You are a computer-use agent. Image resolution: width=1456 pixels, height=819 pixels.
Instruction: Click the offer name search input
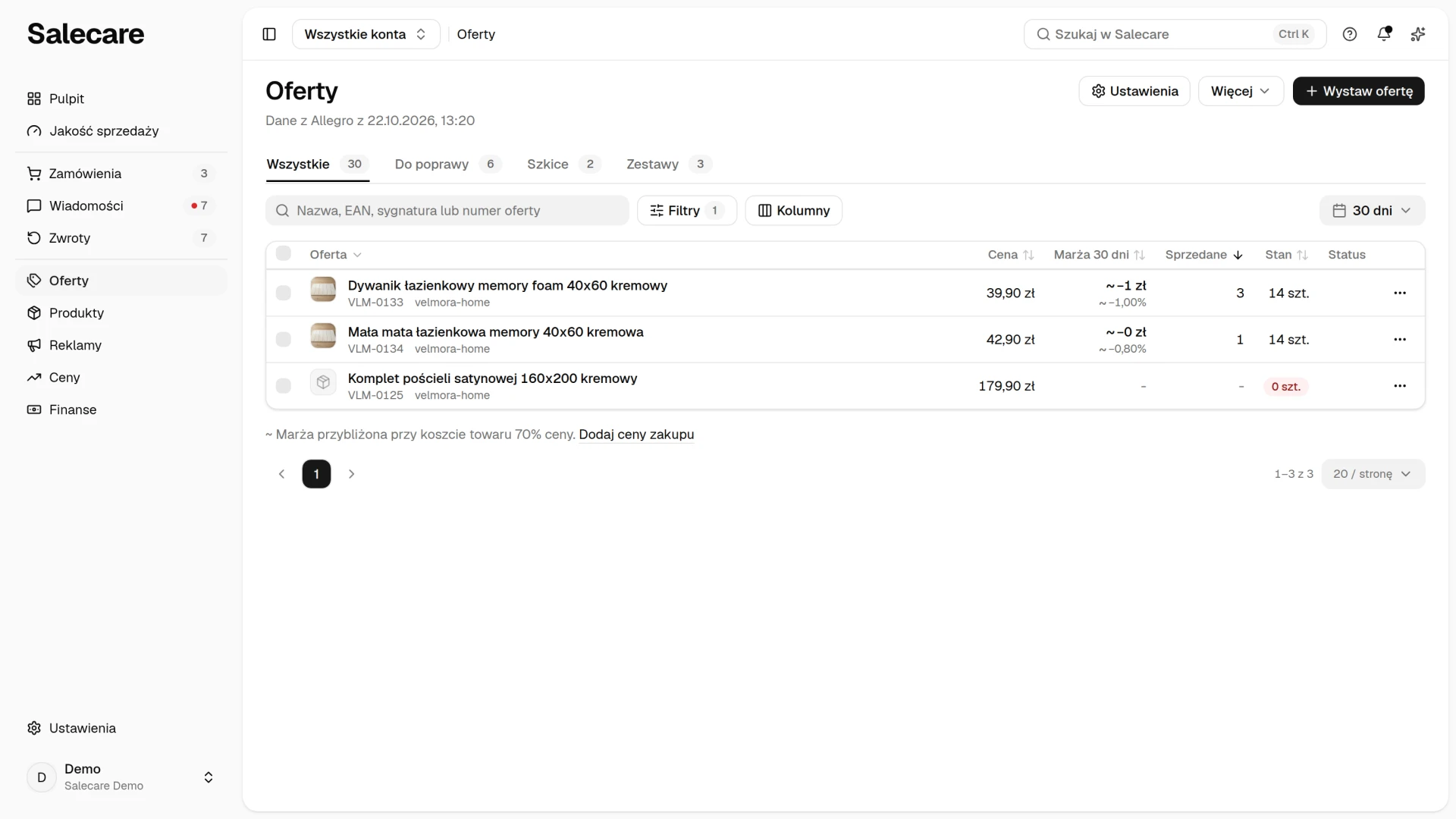click(447, 211)
